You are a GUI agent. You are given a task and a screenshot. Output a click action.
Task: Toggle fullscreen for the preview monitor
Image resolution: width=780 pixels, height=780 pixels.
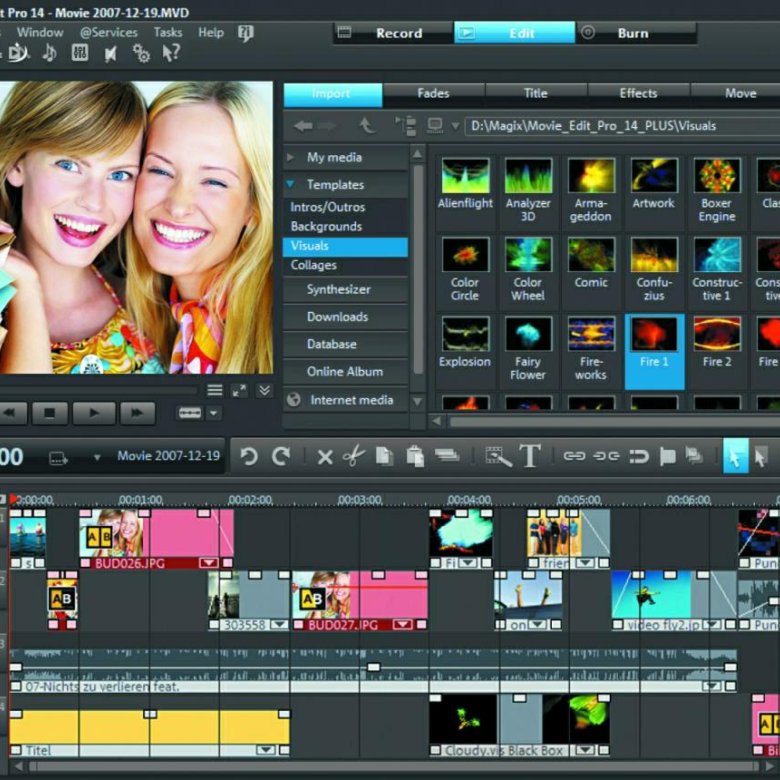(239, 390)
